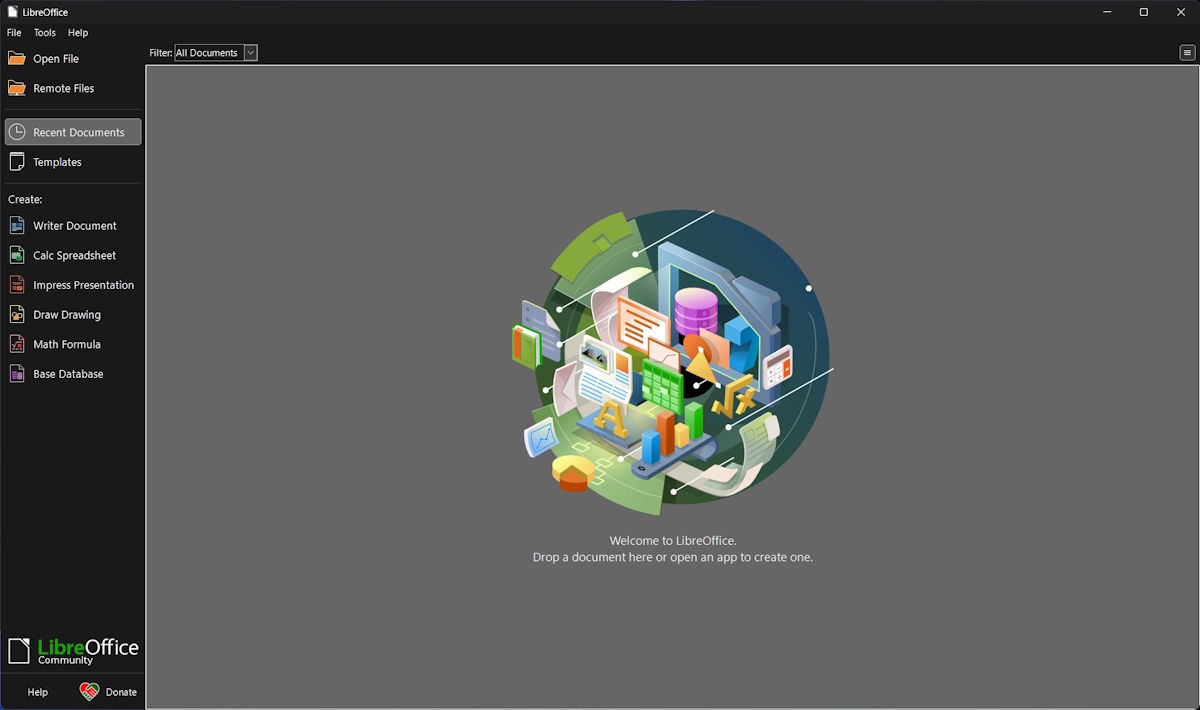Open the Math Formula creator
Viewport: 1200px width, 710px height.
tap(67, 344)
